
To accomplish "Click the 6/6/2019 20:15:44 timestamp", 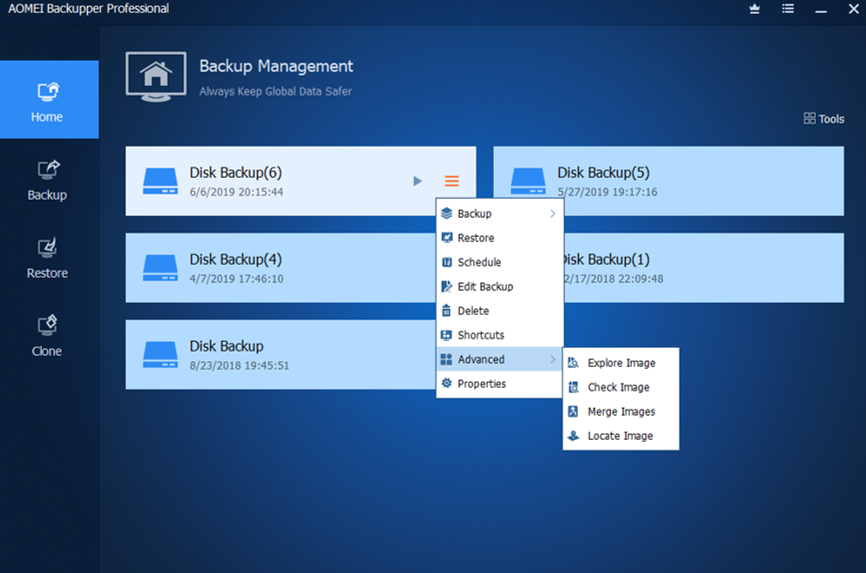I will point(236,192).
